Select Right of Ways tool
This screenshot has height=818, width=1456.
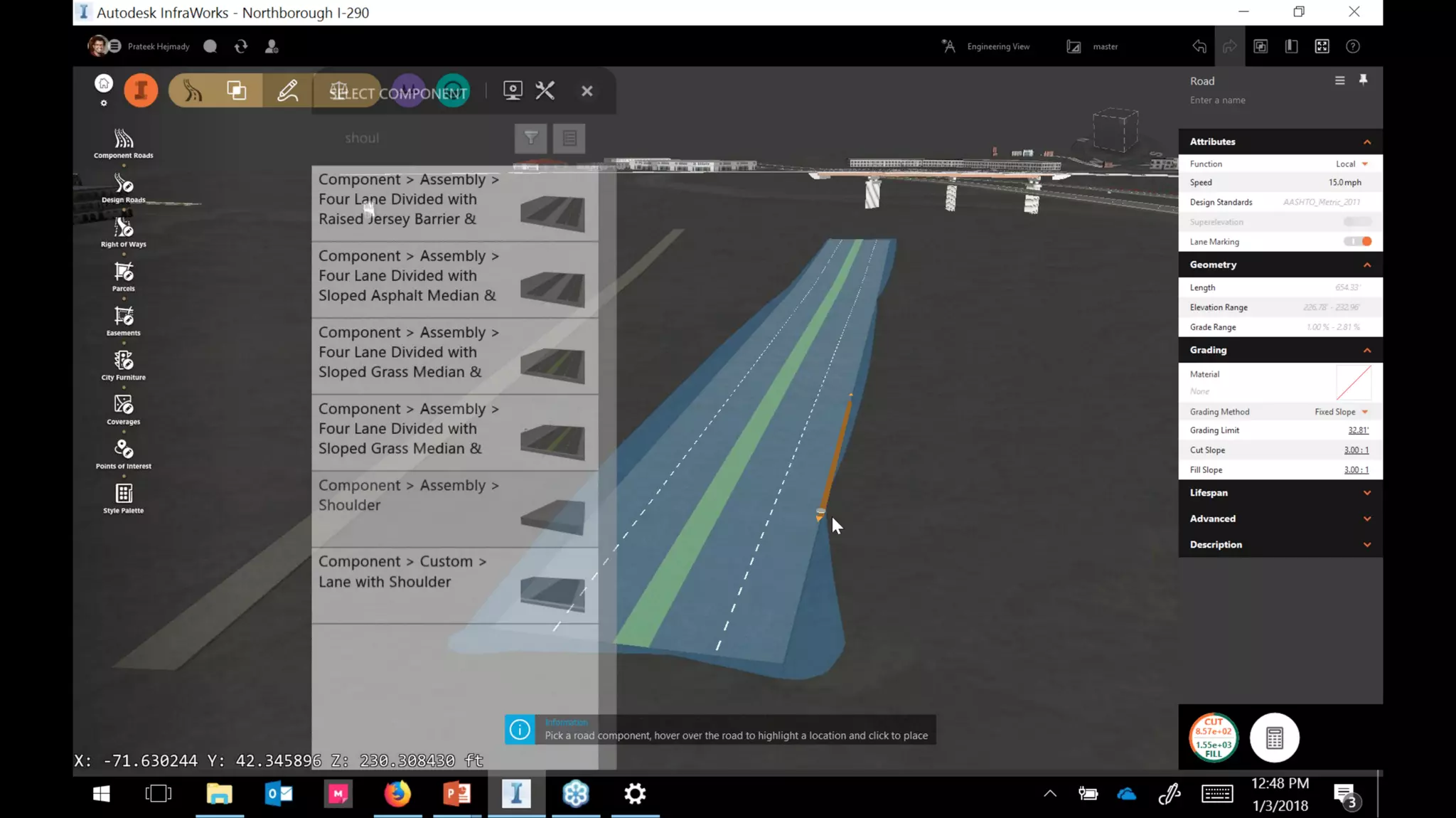(124, 233)
